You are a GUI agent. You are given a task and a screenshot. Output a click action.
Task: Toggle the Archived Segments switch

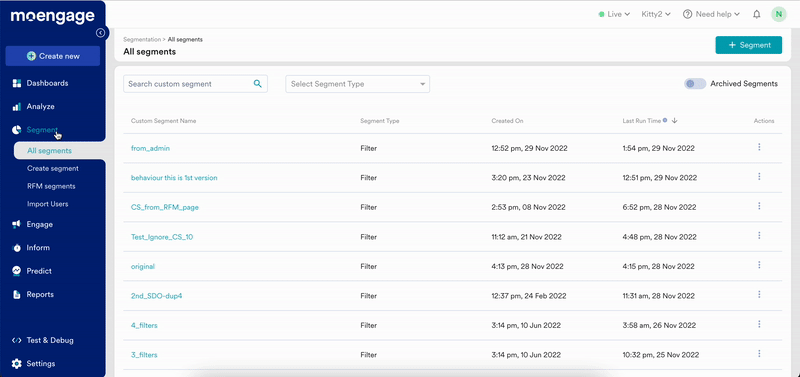[x=695, y=84]
